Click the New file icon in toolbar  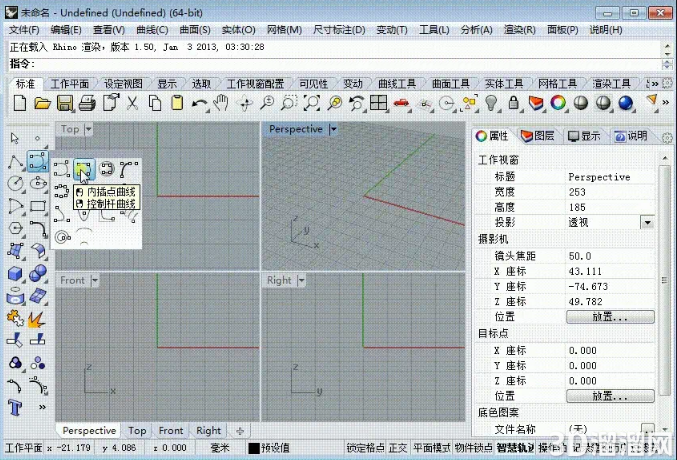(x=20, y=104)
